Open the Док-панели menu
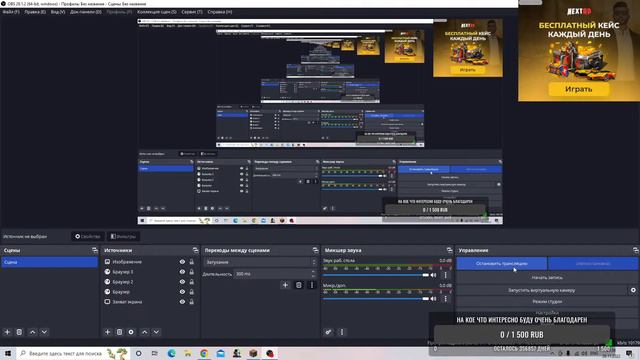Screen dimensions: 640x360 (86, 12)
